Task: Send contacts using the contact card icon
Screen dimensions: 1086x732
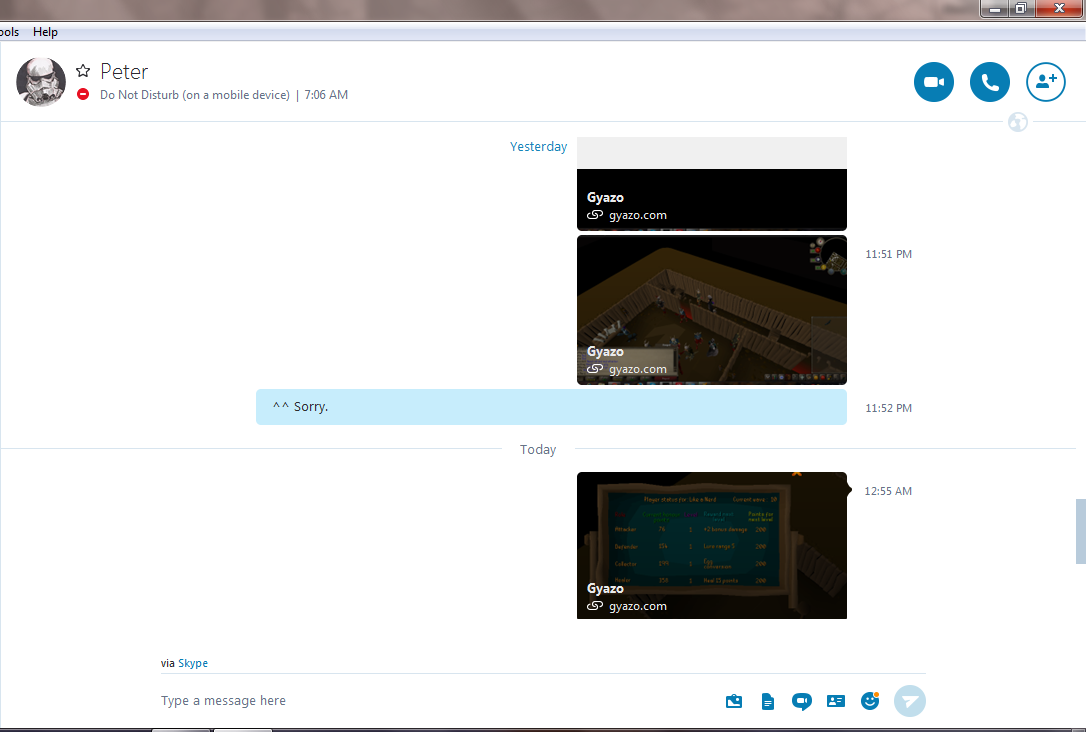Action: 836,702
